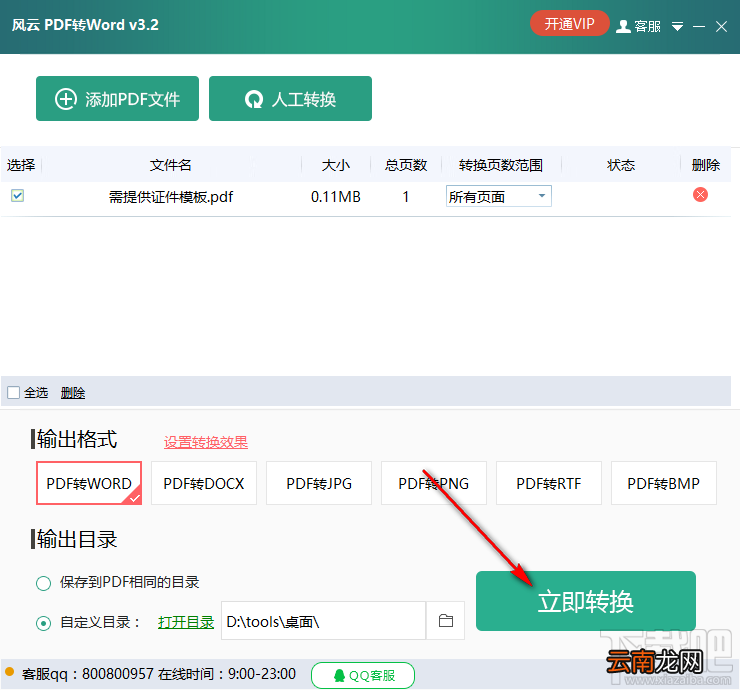Open the 开通VIP upgrade button
The height and width of the screenshot is (690, 740).
tap(569, 23)
